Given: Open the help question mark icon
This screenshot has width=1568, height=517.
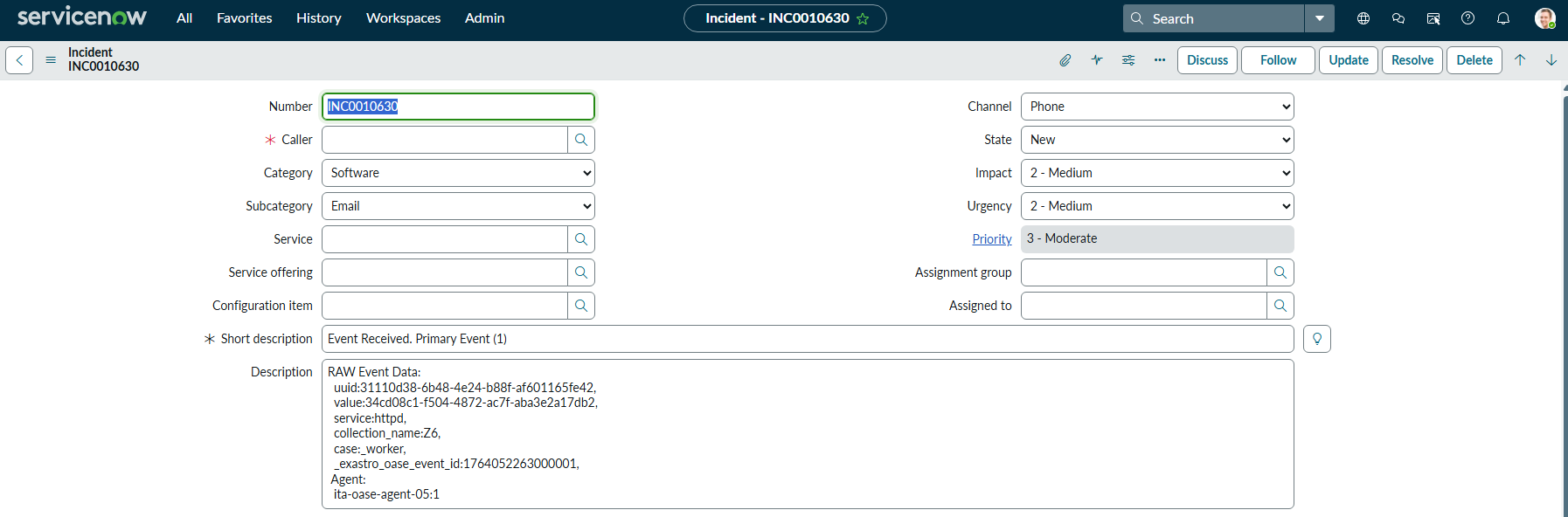Looking at the screenshot, I should (x=1468, y=18).
